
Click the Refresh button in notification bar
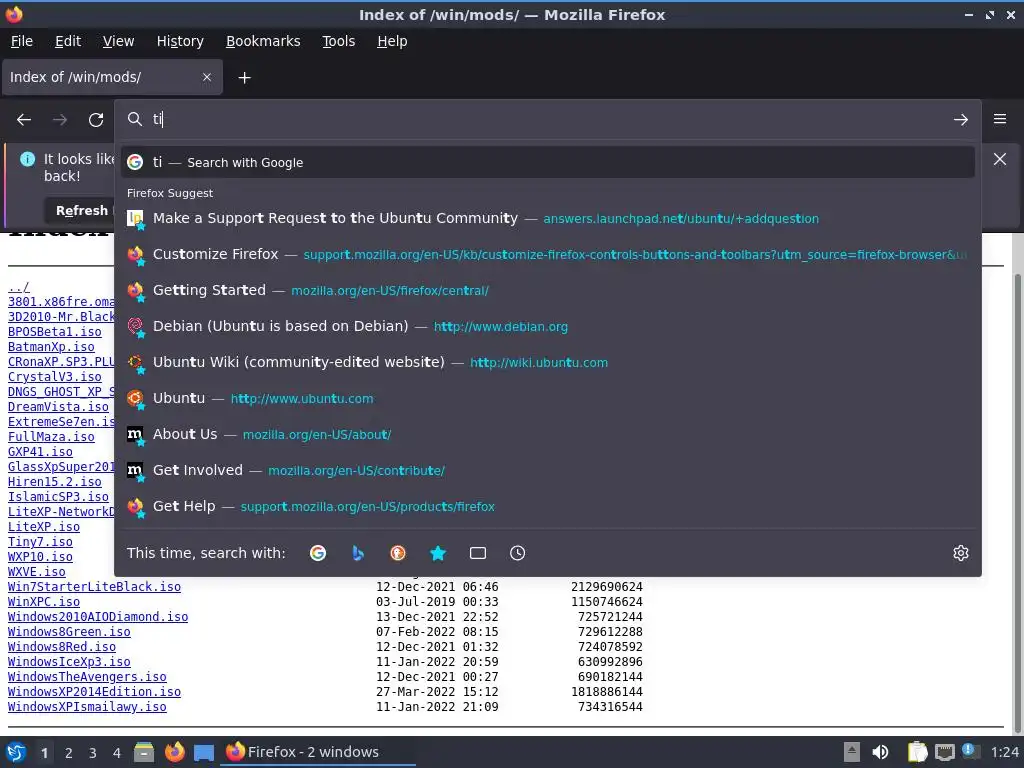pyautogui.click(x=81, y=210)
